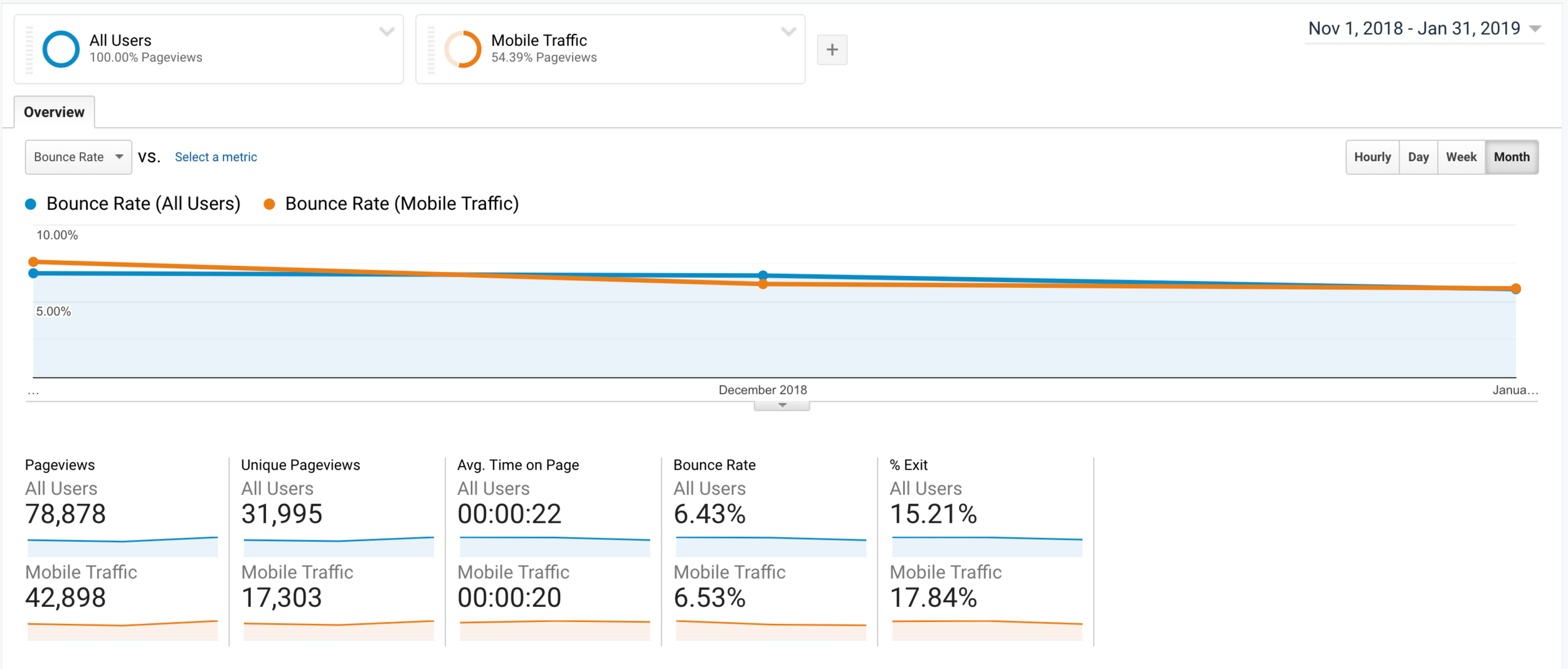
Task: Click the Pageviews All Users sparkline
Action: 122,546
